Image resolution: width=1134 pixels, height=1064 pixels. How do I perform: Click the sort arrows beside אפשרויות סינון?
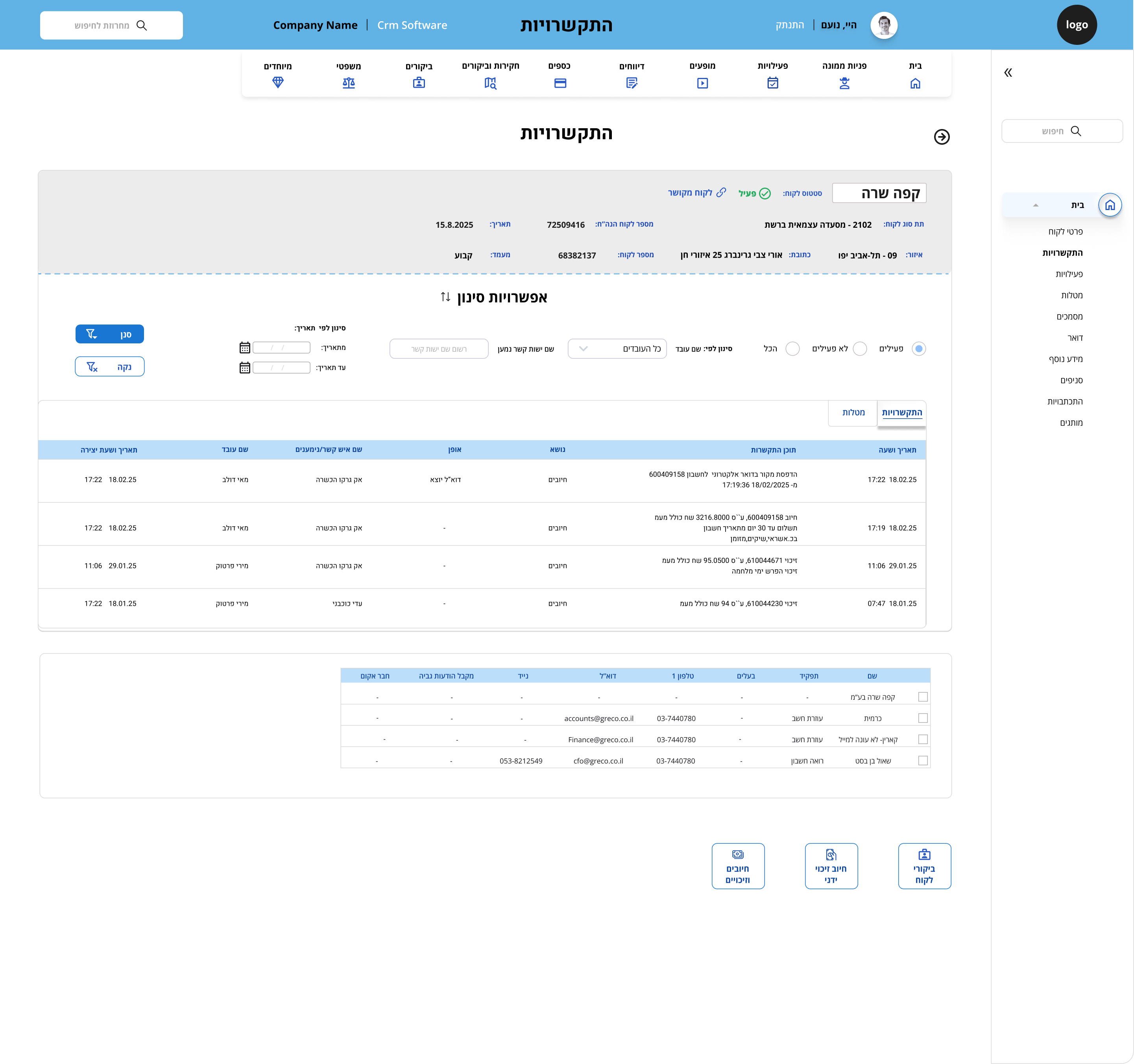pyautogui.click(x=445, y=297)
